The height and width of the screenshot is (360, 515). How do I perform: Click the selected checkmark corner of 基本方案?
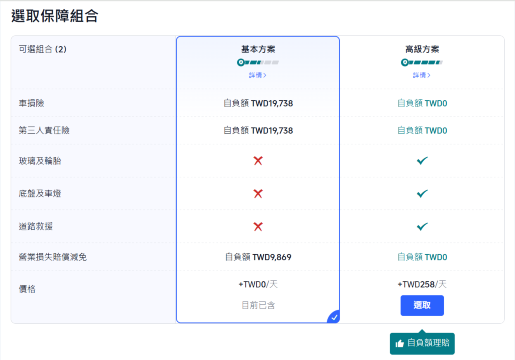click(x=334, y=317)
